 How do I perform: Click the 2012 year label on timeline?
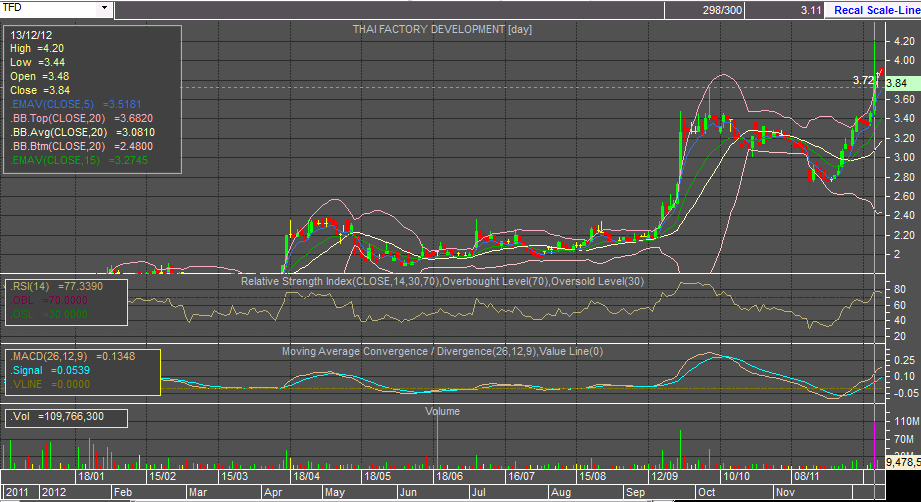tap(54, 492)
